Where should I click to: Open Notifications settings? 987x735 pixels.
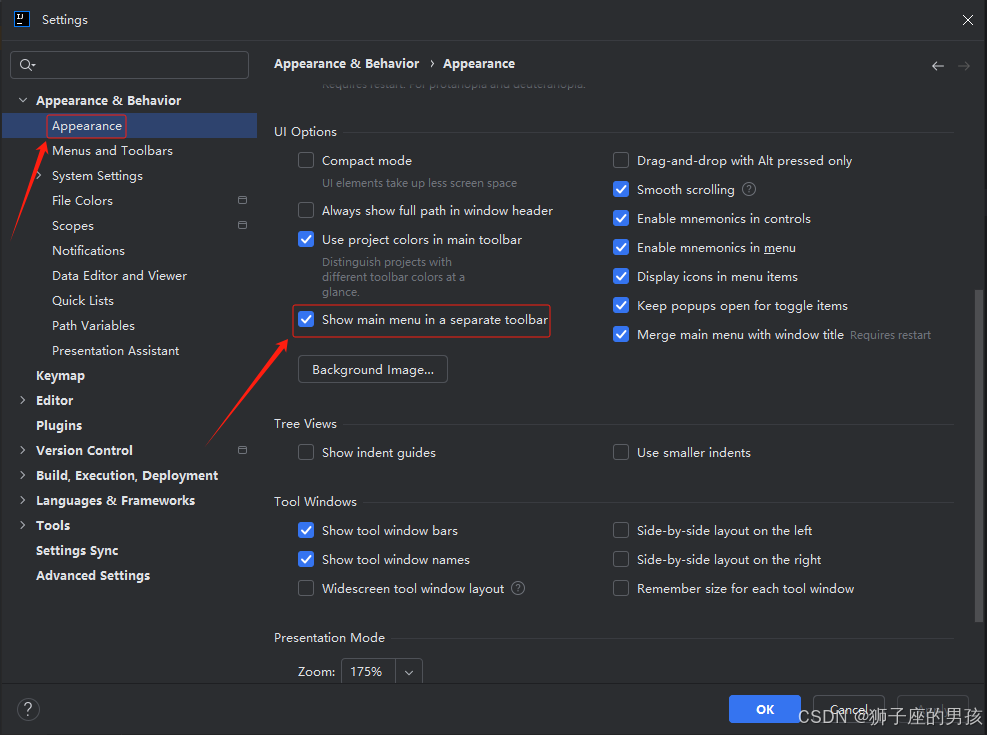(x=88, y=250)
